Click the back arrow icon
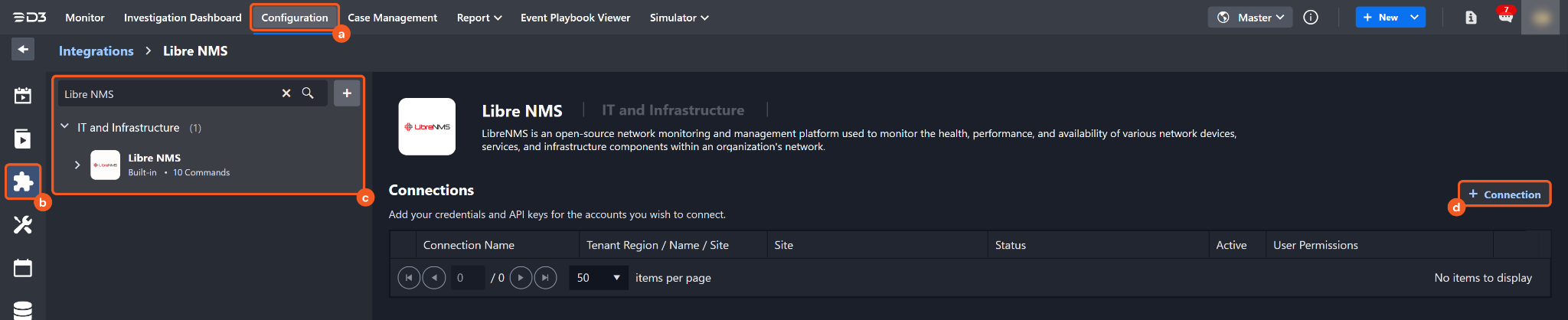This screenshot has height=320, width=1568. (23, 50)
